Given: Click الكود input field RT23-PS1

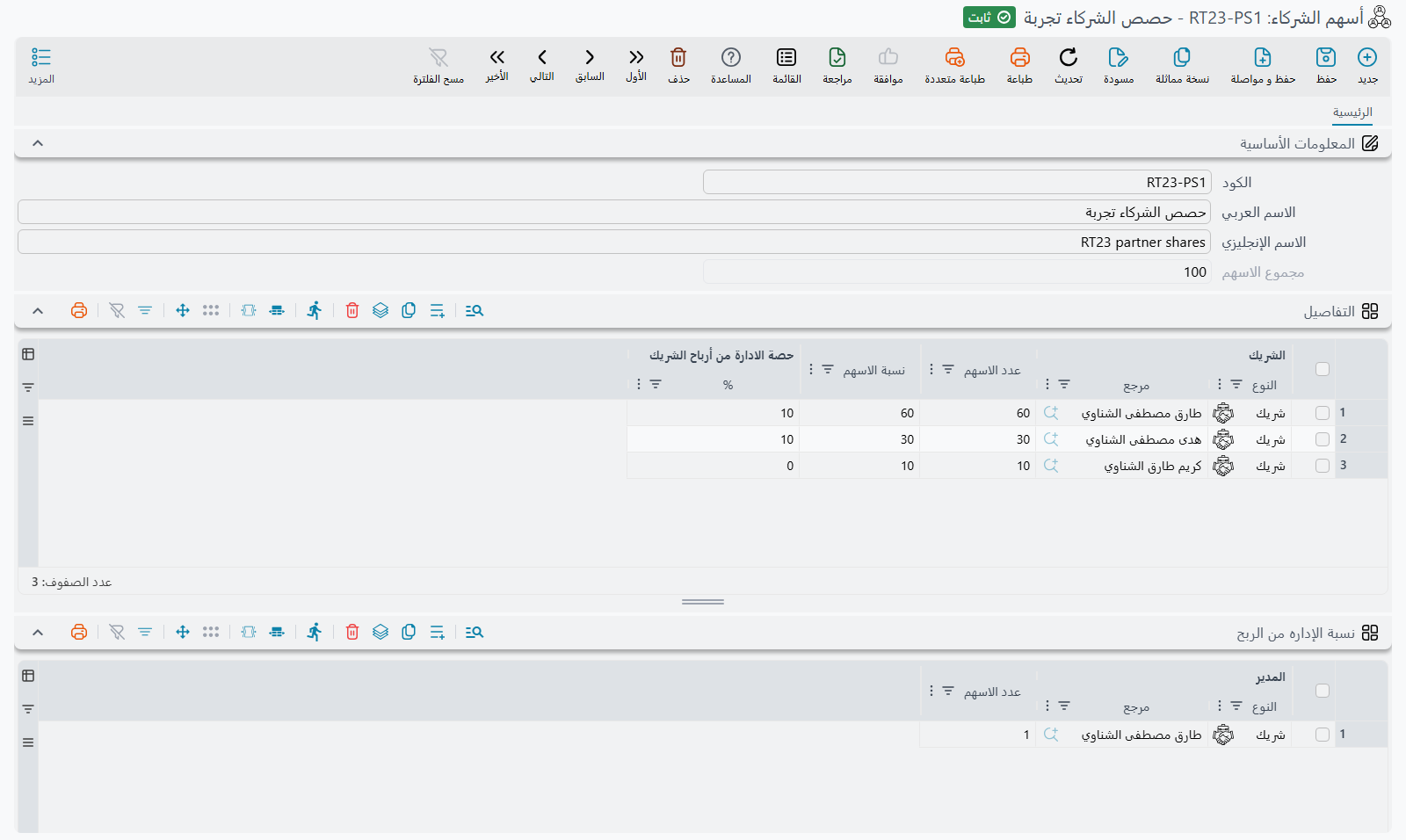Looking at the screenshot, I should pos(957,182).
